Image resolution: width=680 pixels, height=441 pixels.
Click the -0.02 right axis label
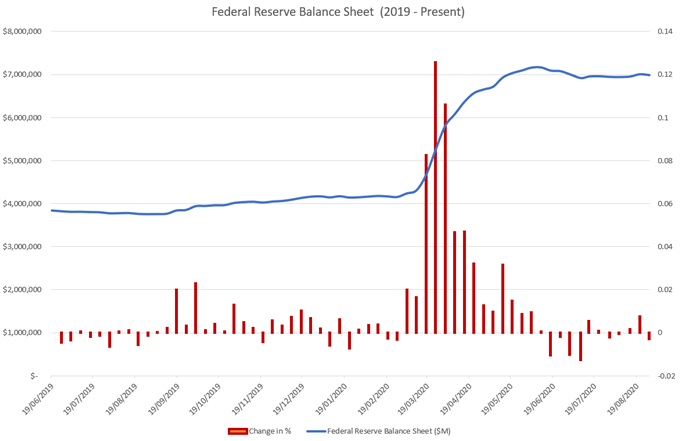666,376
